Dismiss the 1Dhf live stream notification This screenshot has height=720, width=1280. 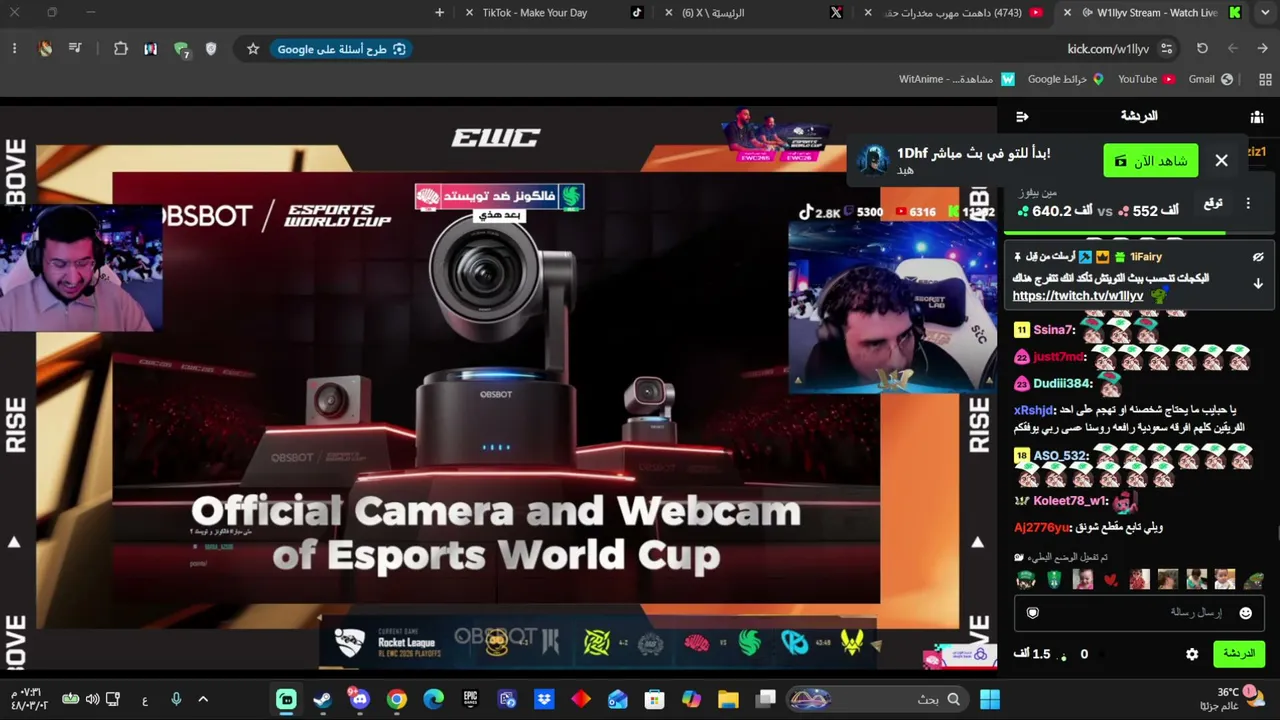tap(1221, 160)
